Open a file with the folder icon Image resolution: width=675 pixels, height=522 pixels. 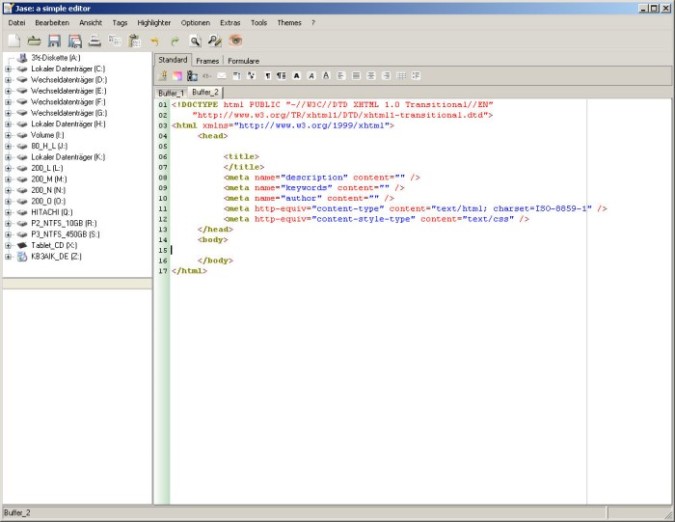33,41
